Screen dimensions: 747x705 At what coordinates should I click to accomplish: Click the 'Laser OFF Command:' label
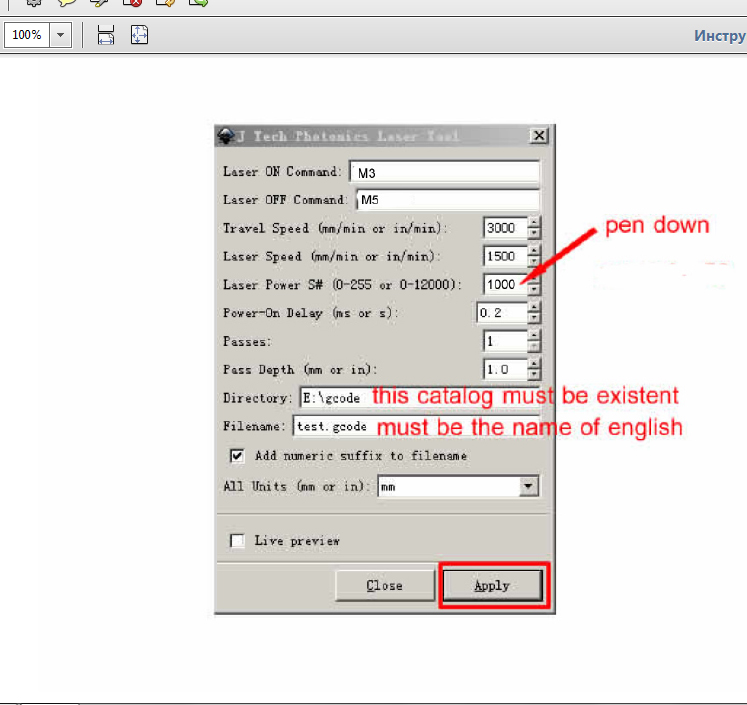(285, 200)
